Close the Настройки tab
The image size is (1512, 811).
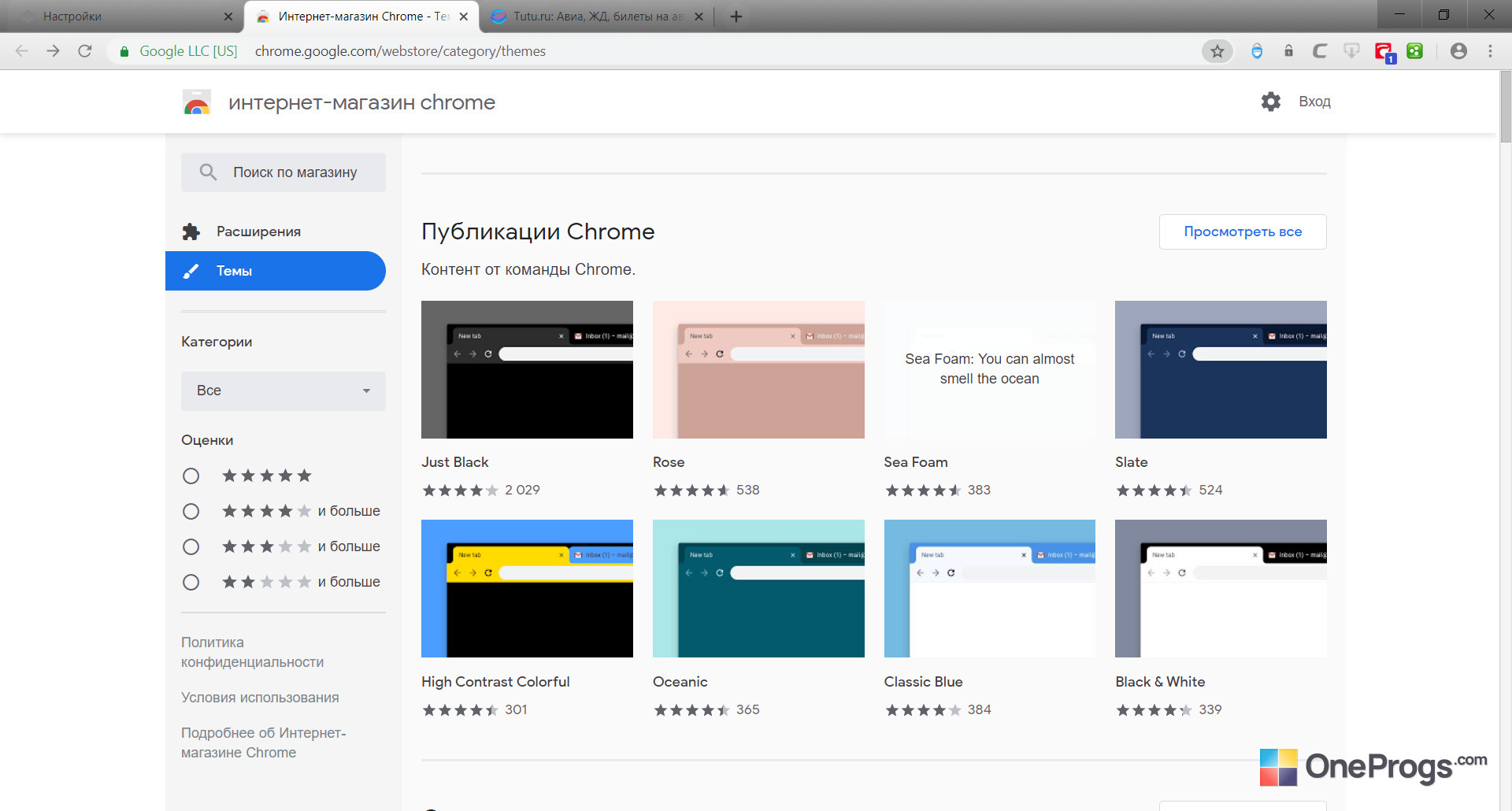(228, 17)
